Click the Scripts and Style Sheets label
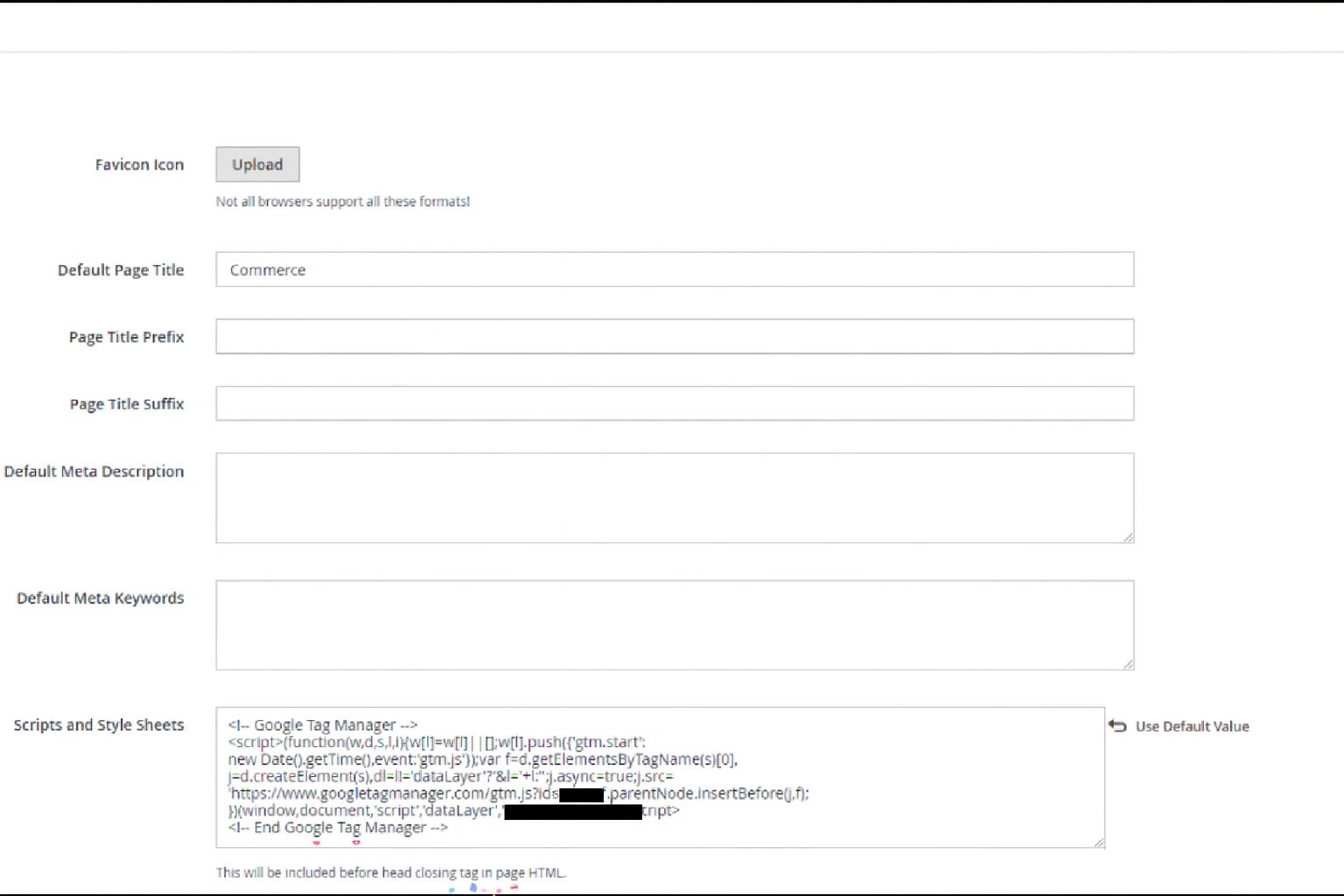The height and width of the screenshot is (896, 1344). coord(99,725)
